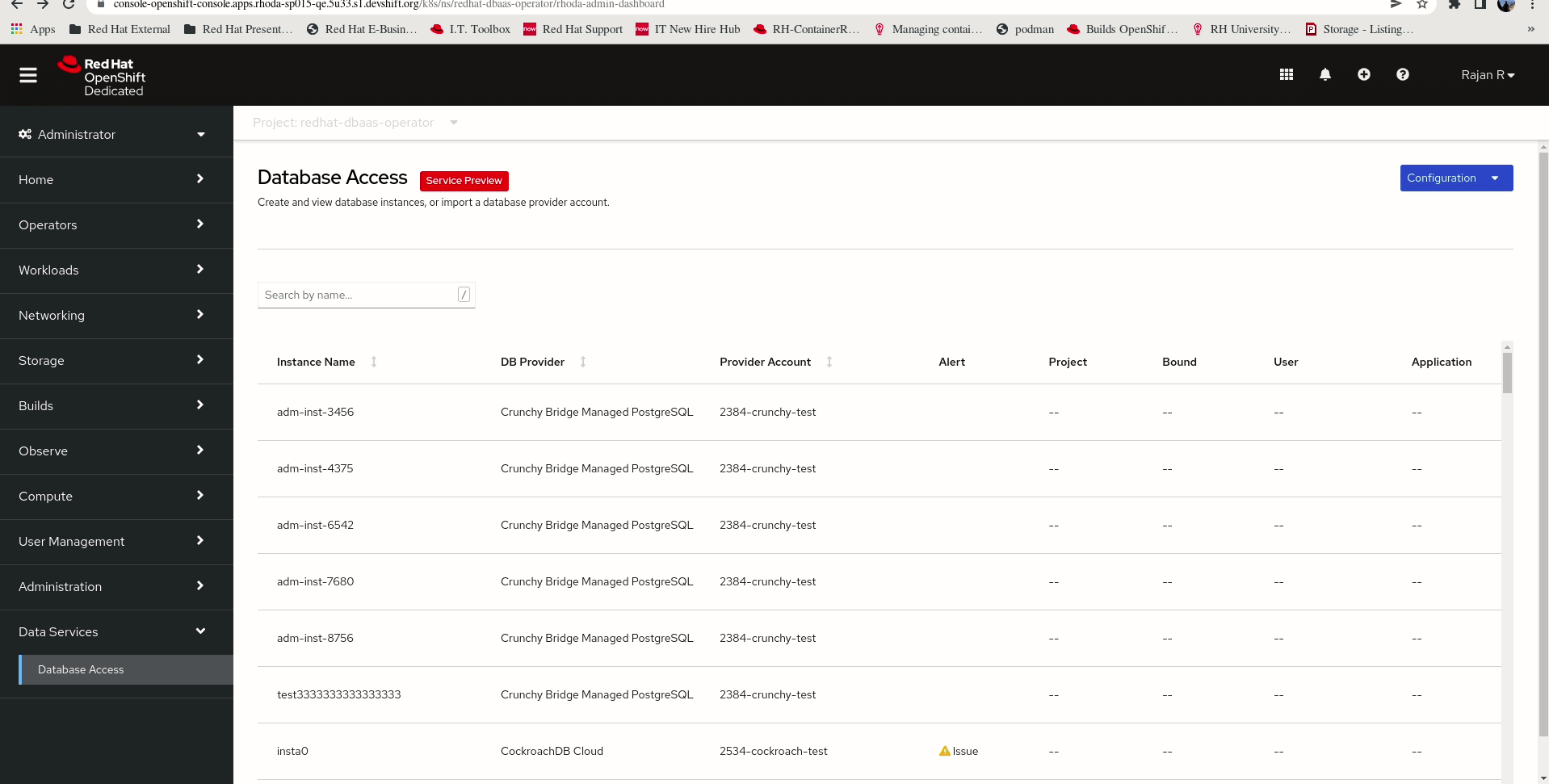Expand the Builds navigation section
The height and width of the screenshot is (784, 1549).
[x=116, y=405]
